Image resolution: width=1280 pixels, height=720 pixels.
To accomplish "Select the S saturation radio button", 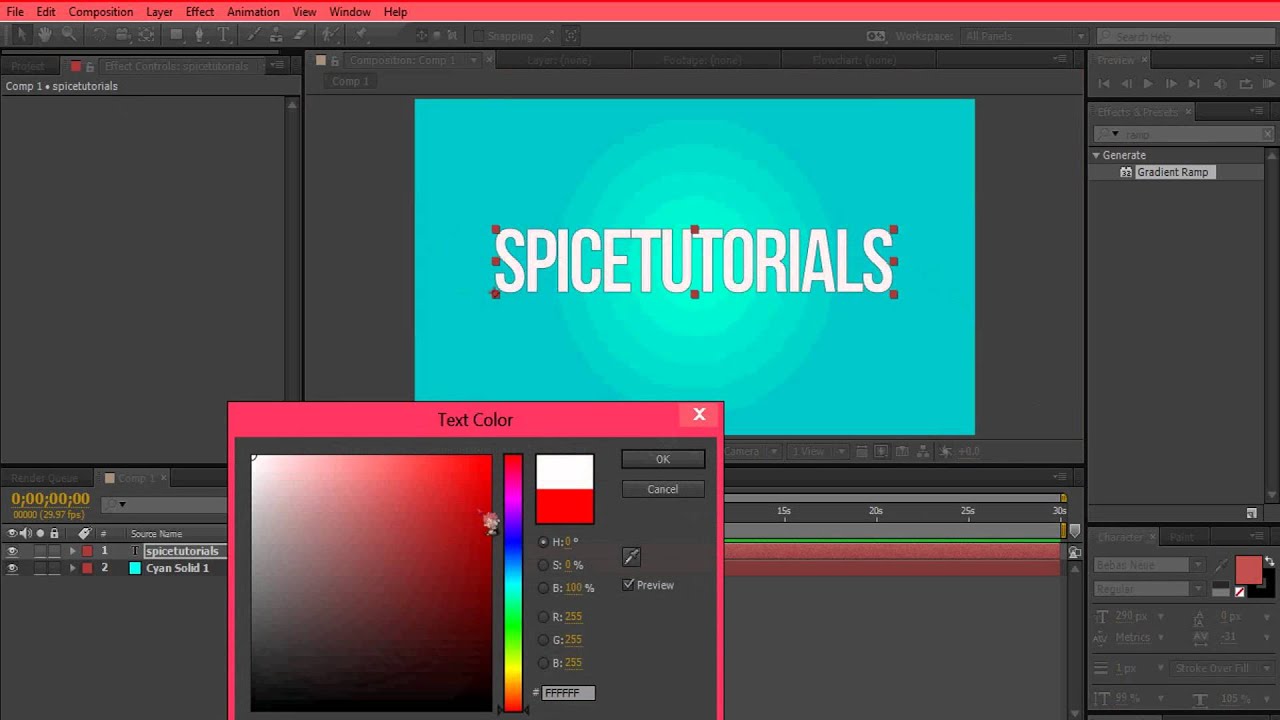I will point(543,565).
